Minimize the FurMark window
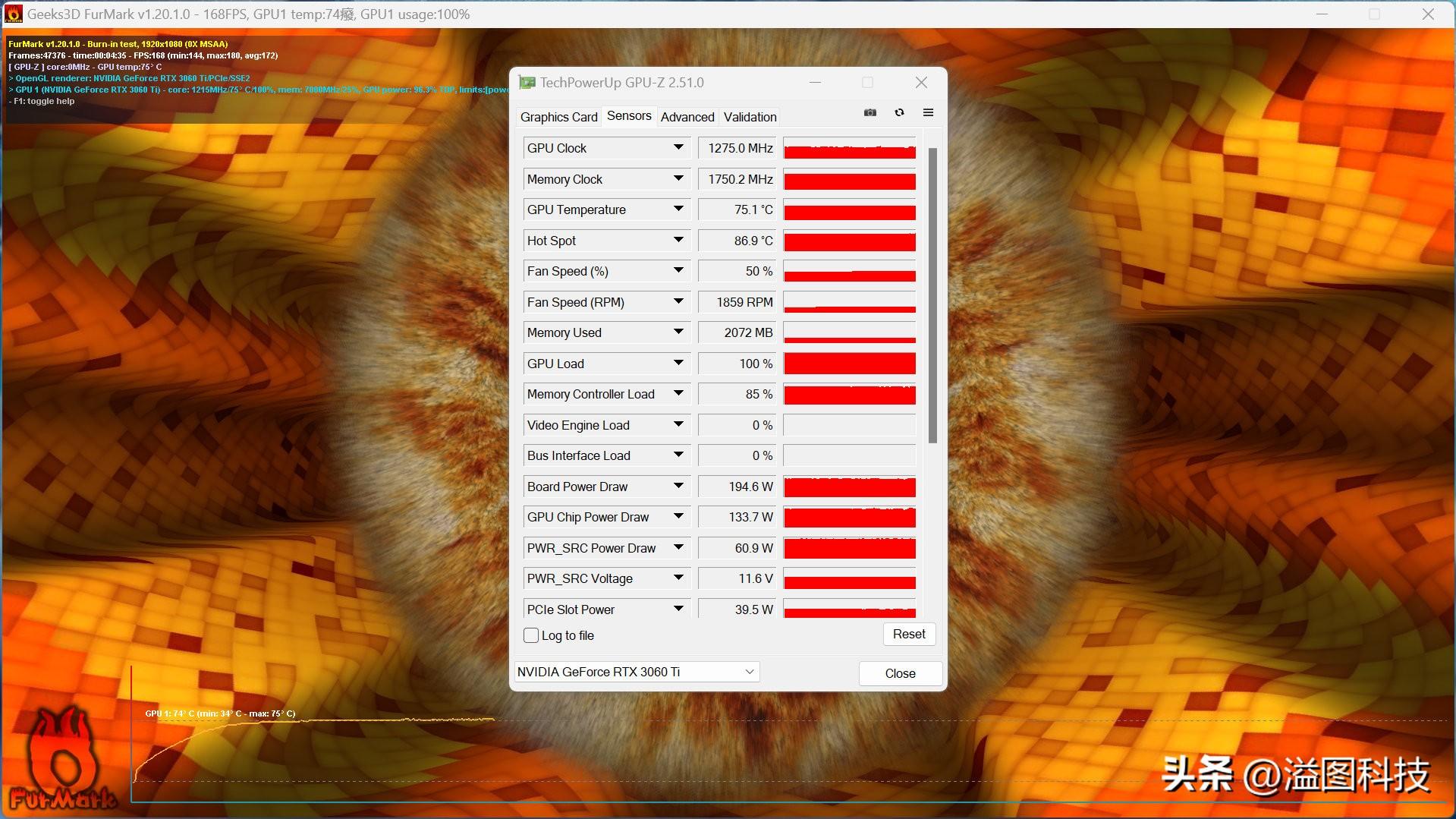 1322,14
